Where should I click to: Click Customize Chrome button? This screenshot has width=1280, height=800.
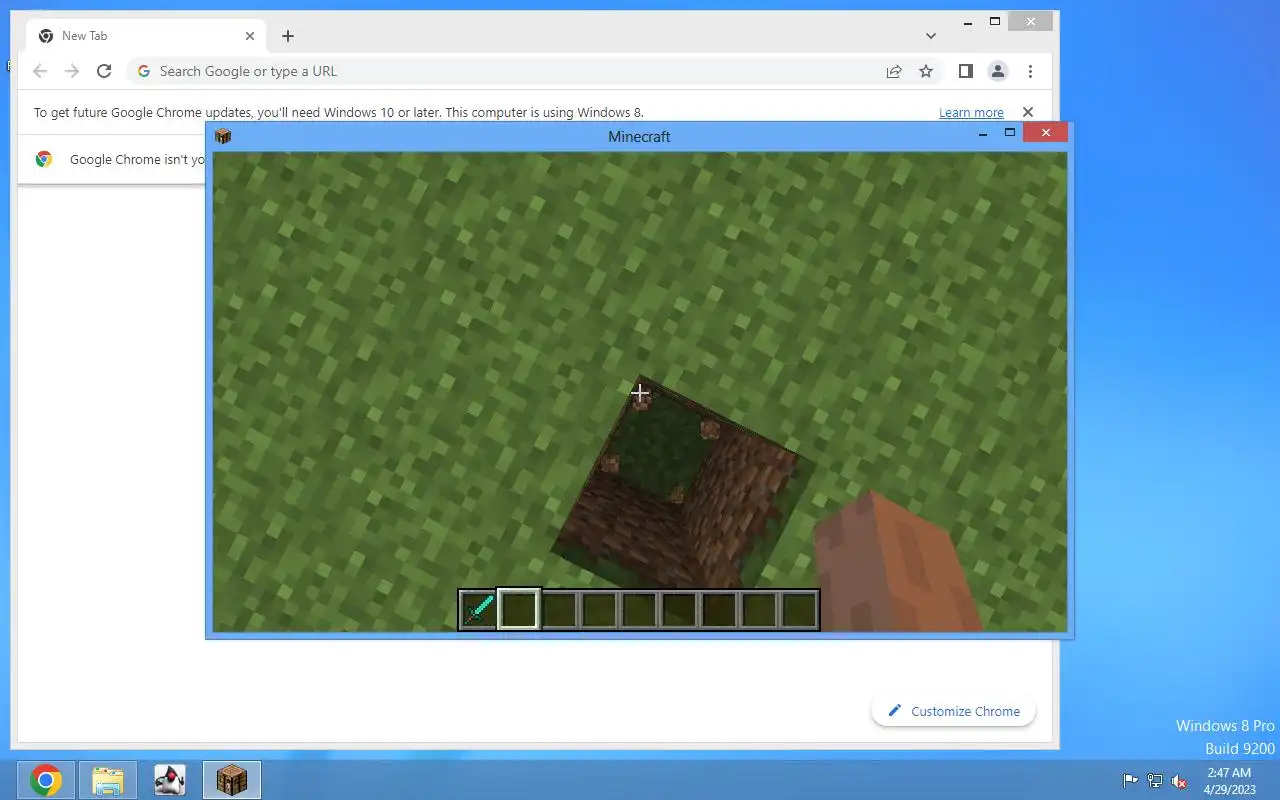pyautogui.click(x=953, y=711)
